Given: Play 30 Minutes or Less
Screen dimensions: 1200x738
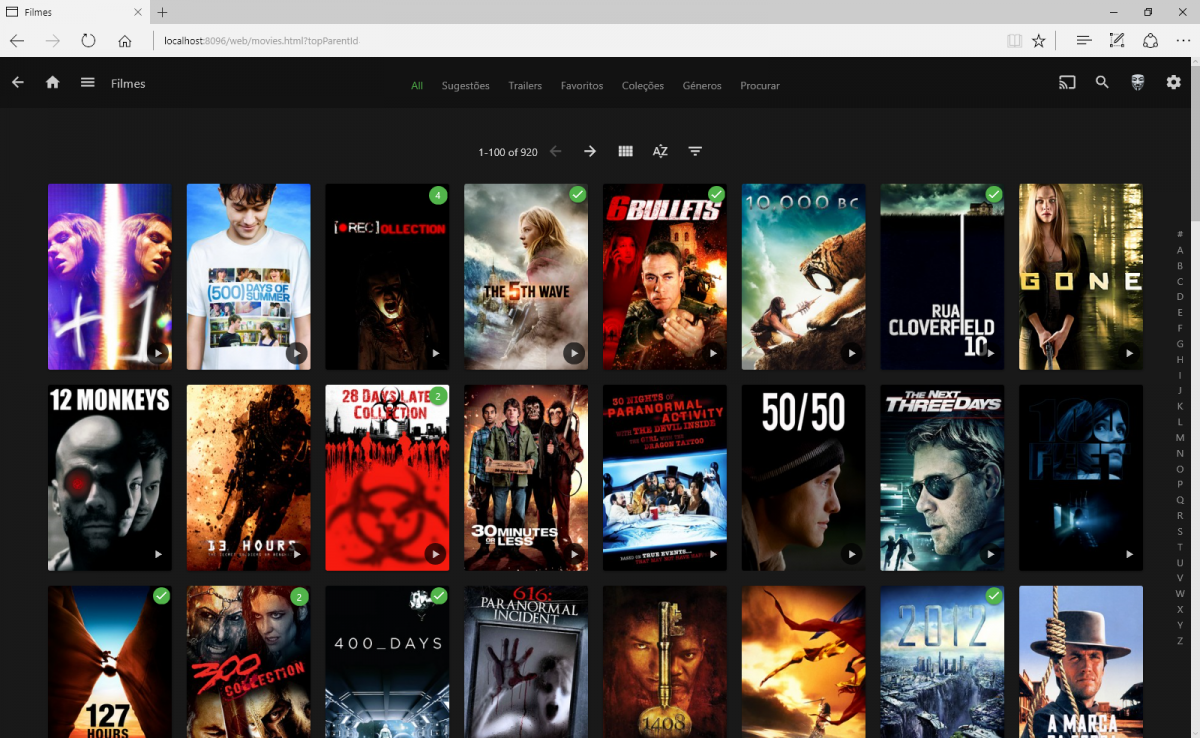Looking at the screenshot, I should pos(574,554).
